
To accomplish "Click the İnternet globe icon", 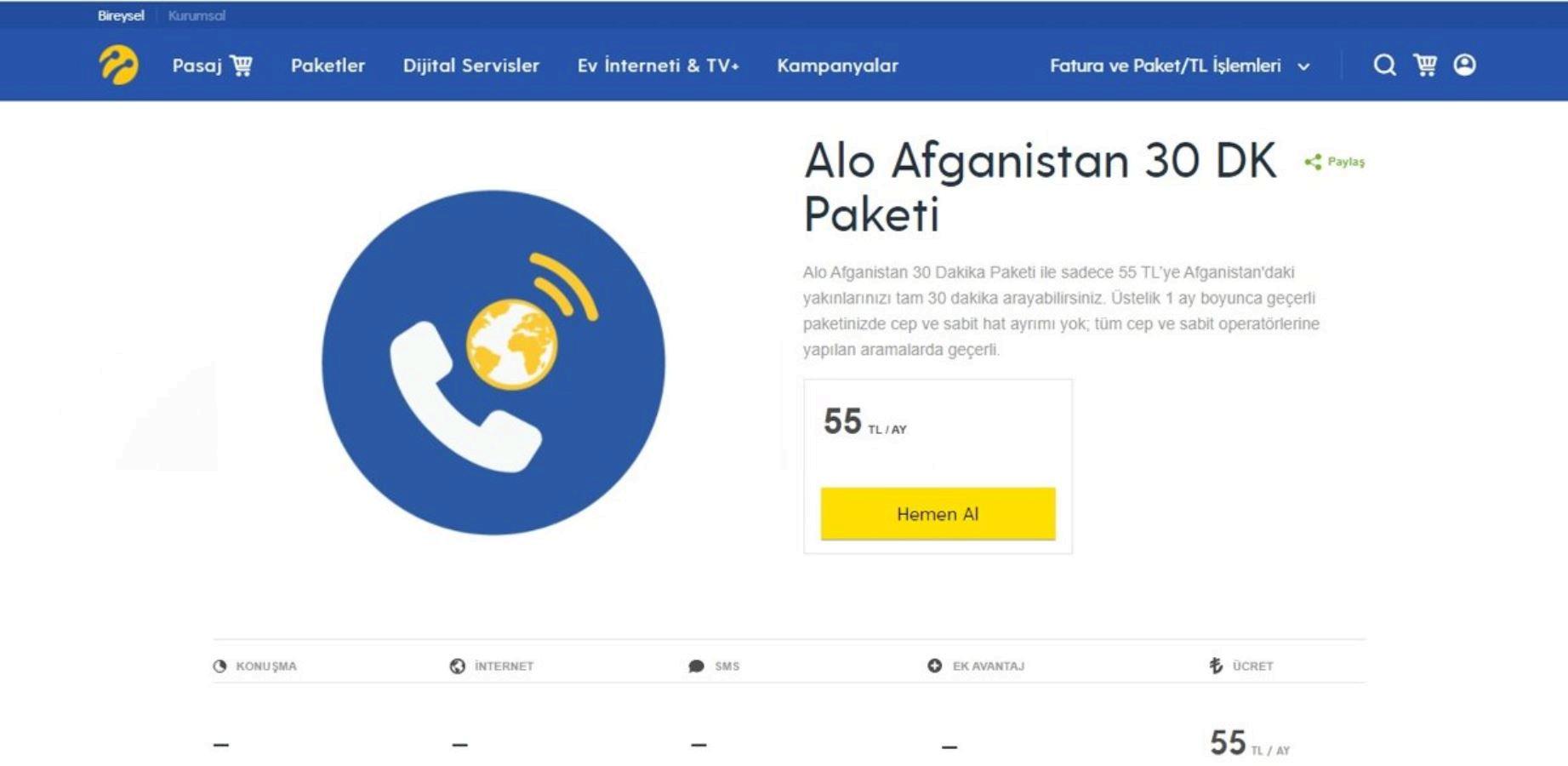I will tap(458, 666).
